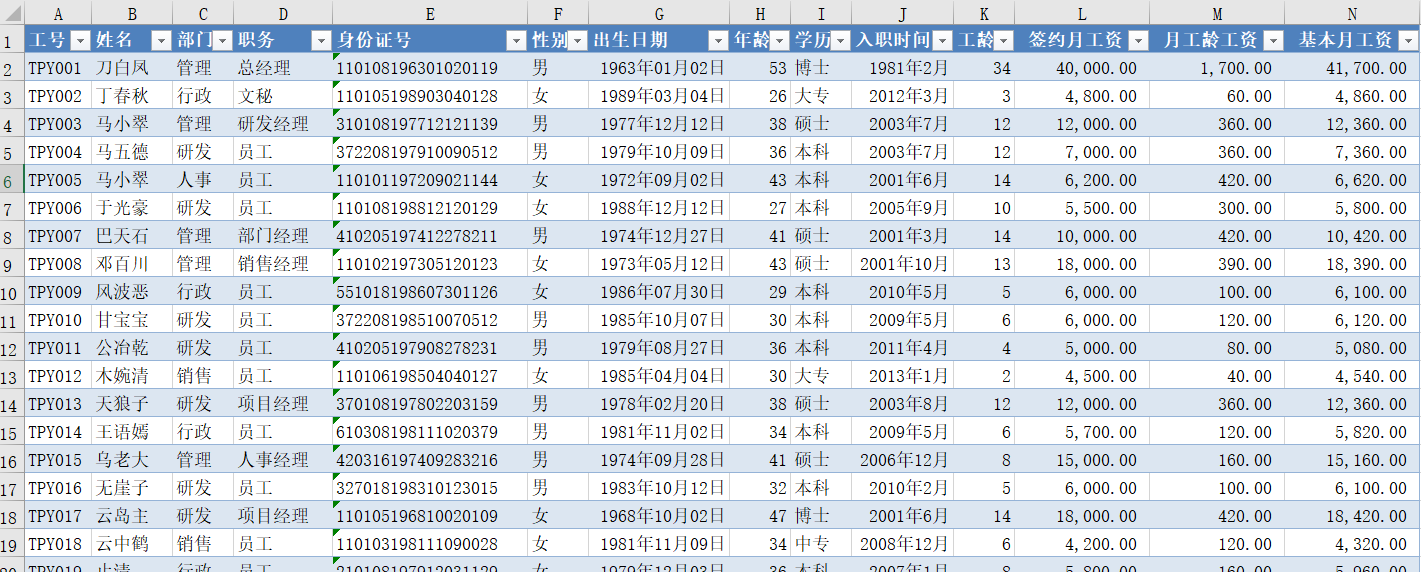Select name cell 邓百川
Screen dimensions: 1421x572
coord(132,265)
